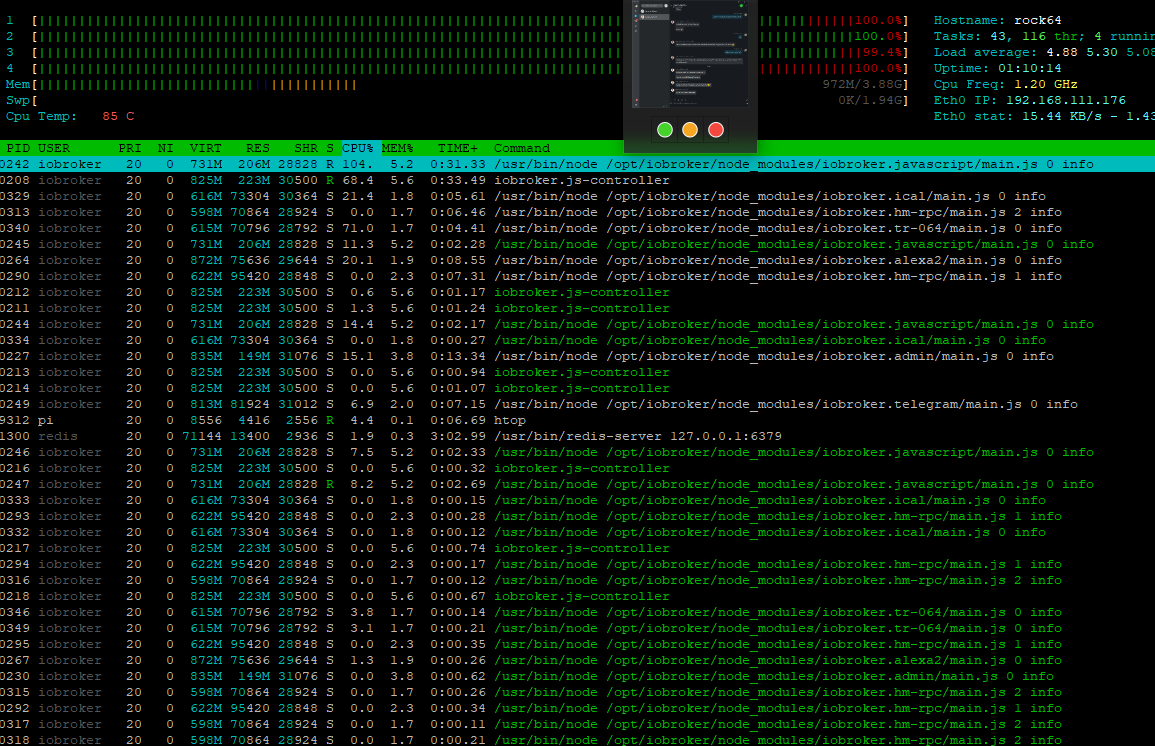The width and height of the screenshot is (1155, 746).
Task: Click the memory value 972M/3.88G
Action: (x=864, y=85)
